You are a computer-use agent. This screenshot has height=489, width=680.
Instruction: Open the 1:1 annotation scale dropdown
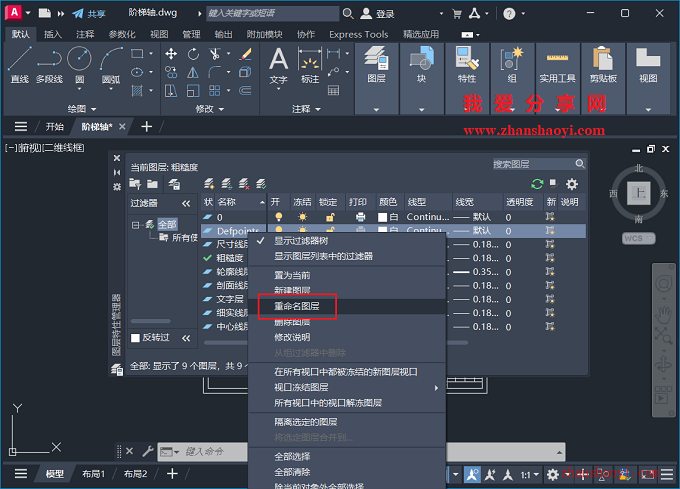530,475
